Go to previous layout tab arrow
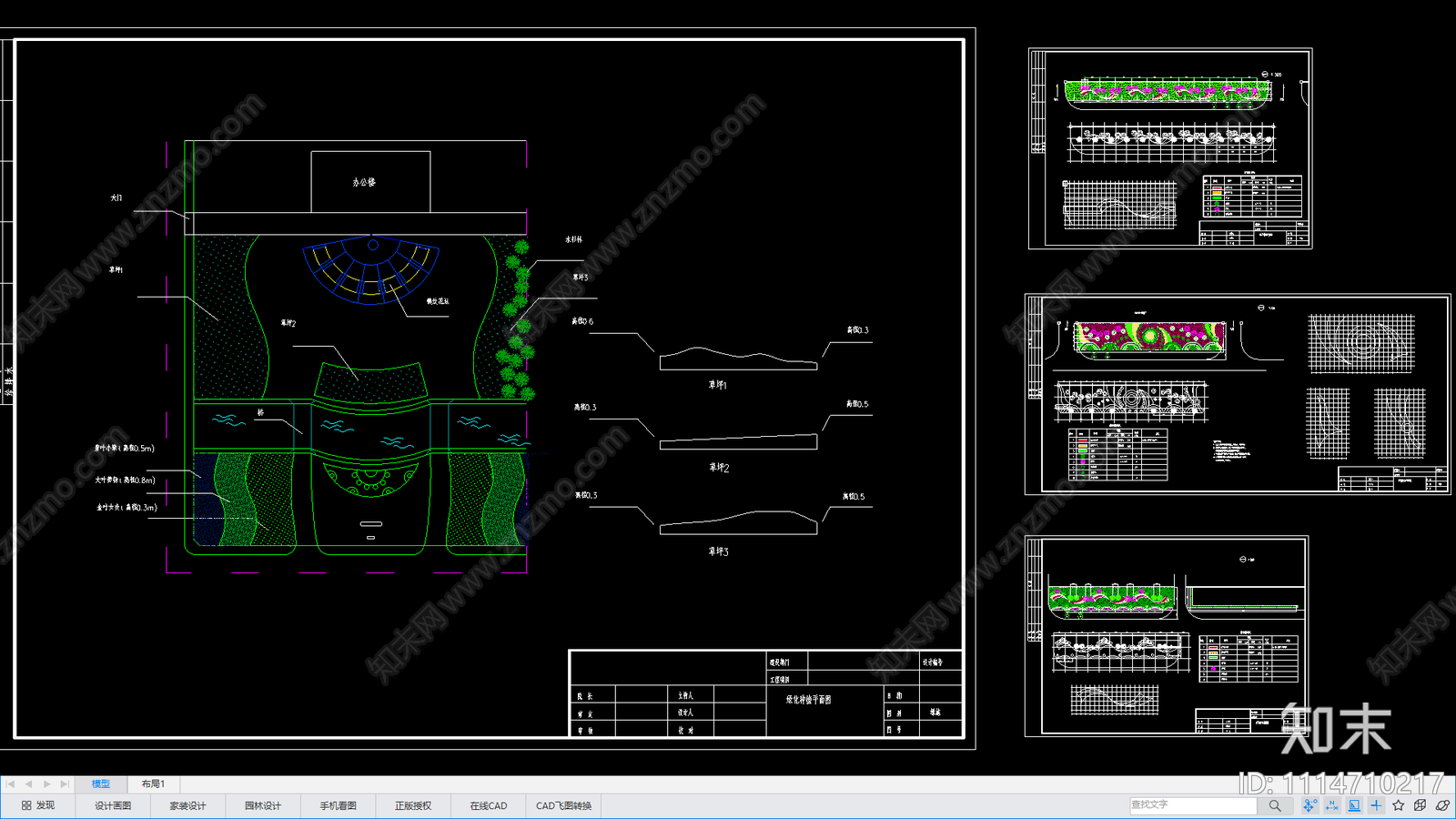The image size is (1456, 819). pyautogui.click(x=28, y=784)
